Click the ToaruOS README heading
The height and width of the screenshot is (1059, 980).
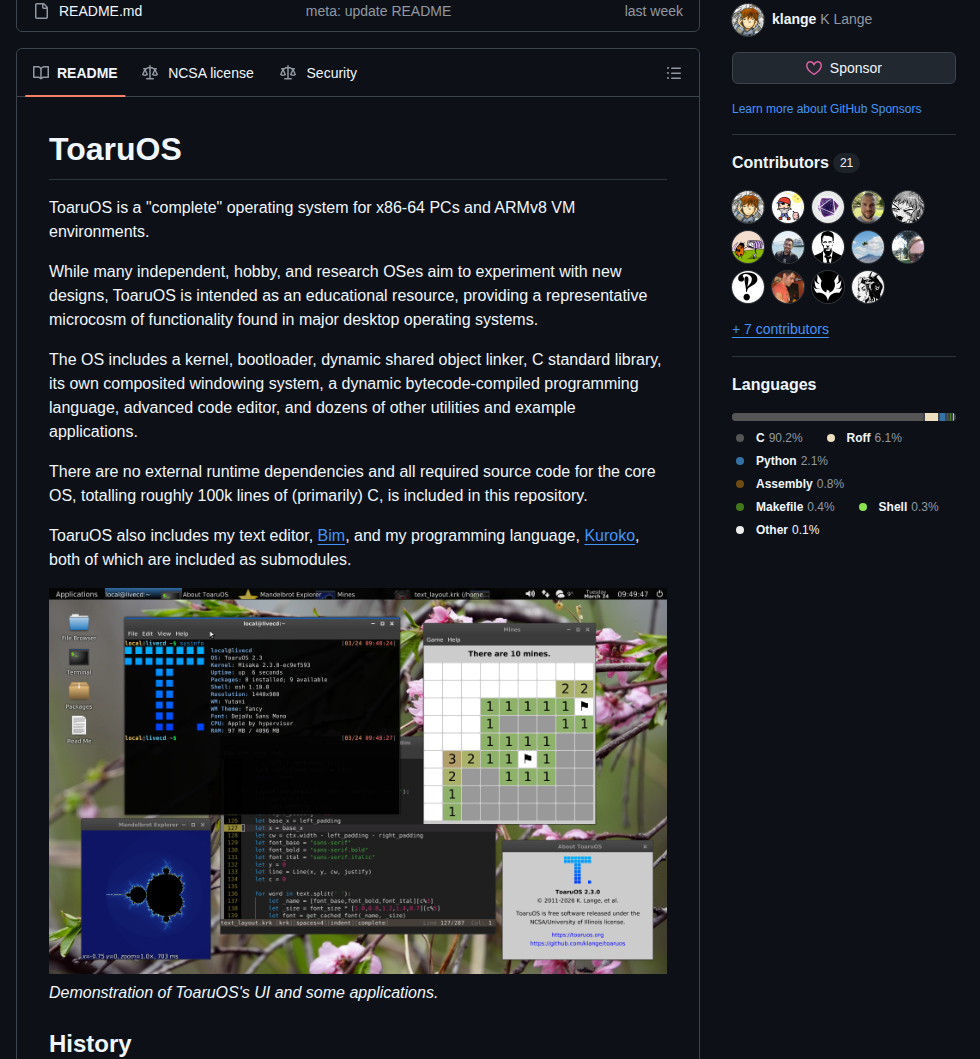(x=115, y=149)
